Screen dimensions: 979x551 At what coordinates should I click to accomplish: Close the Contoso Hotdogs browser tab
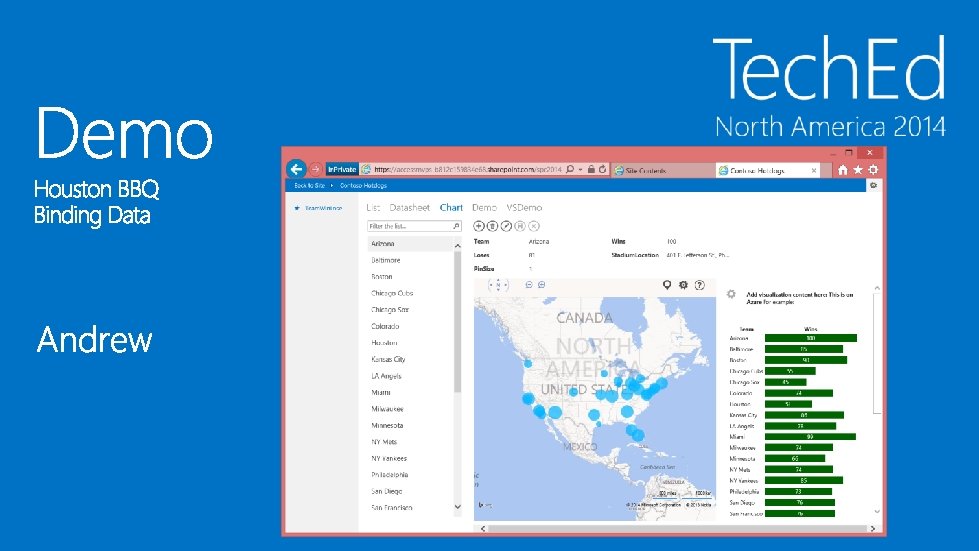[x=814, y=170]
